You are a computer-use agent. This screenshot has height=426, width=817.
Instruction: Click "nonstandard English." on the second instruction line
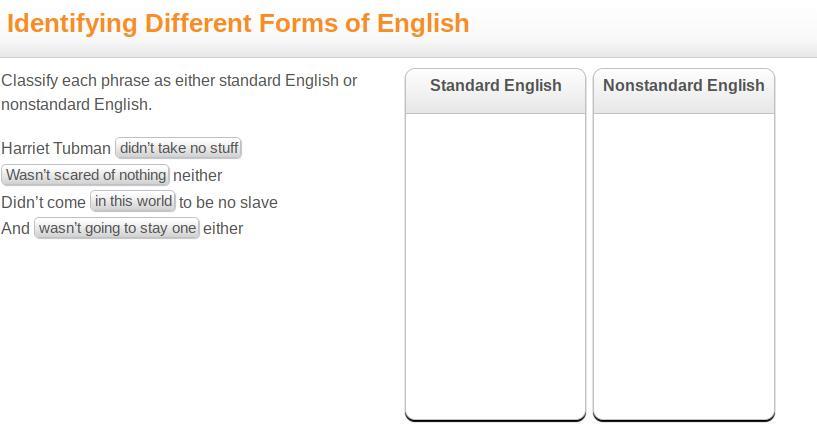pos(76,105)
